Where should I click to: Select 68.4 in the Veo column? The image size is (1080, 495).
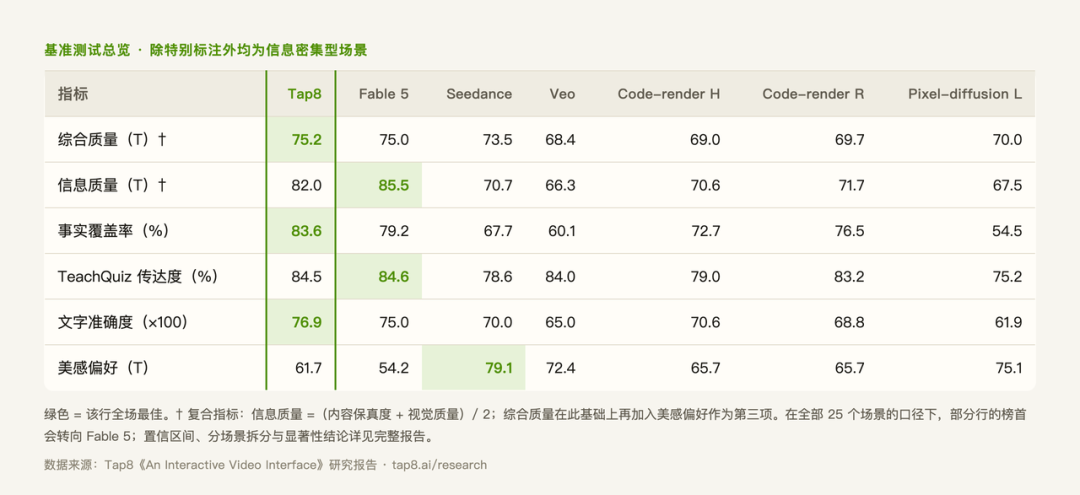pyautogui.click(x=561, y=140)
